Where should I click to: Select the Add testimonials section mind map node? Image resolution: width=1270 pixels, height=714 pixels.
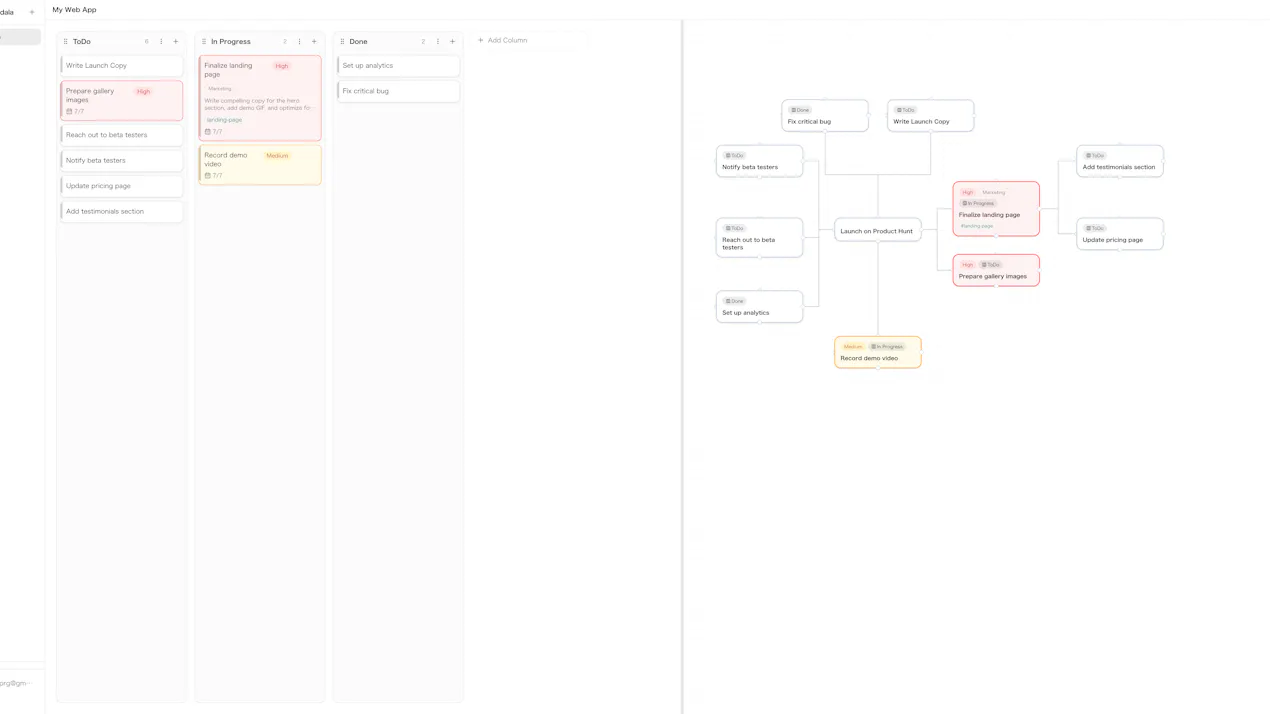[1120, 161]
